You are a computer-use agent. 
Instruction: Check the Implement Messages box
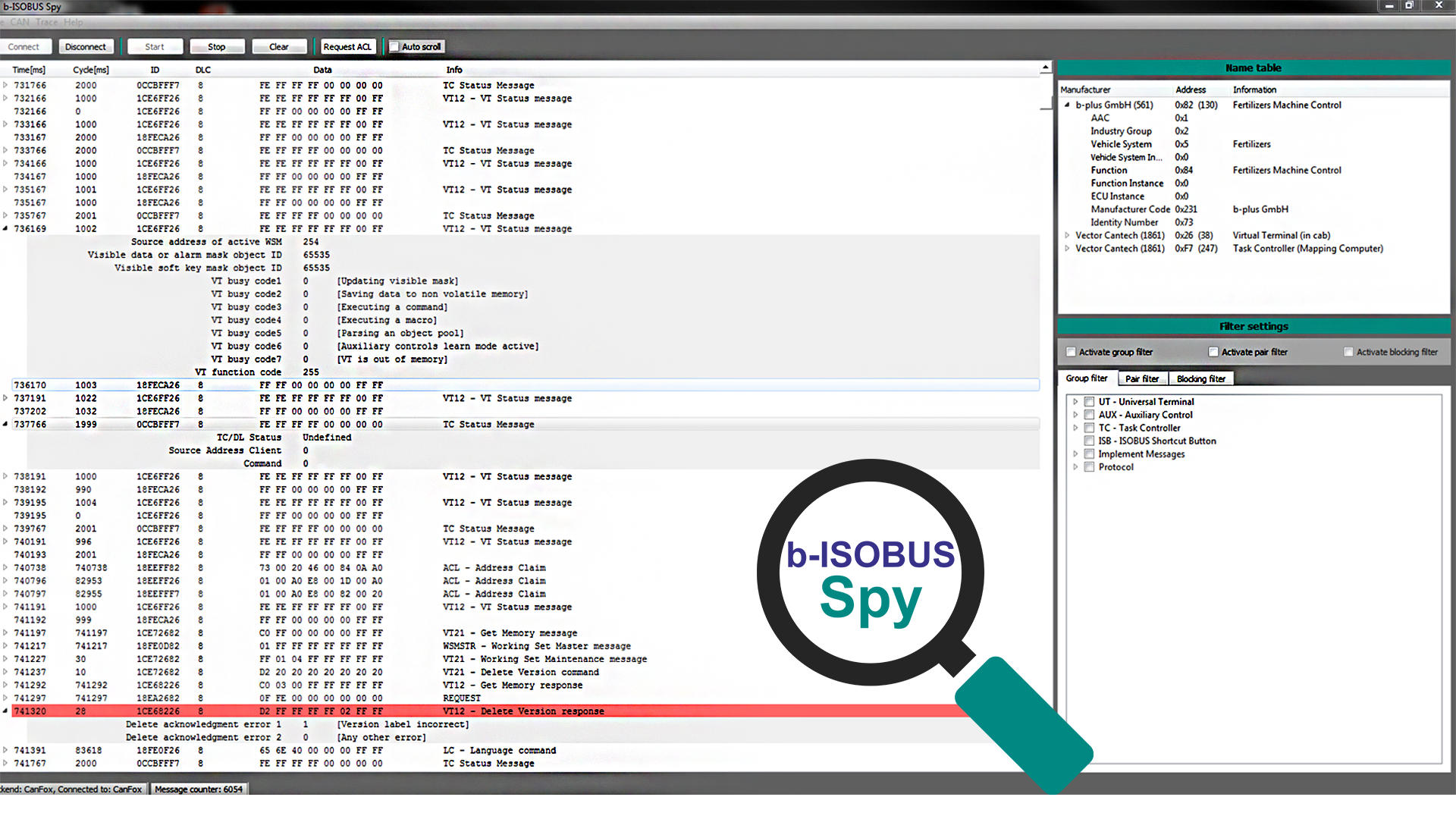[1089, 454]
